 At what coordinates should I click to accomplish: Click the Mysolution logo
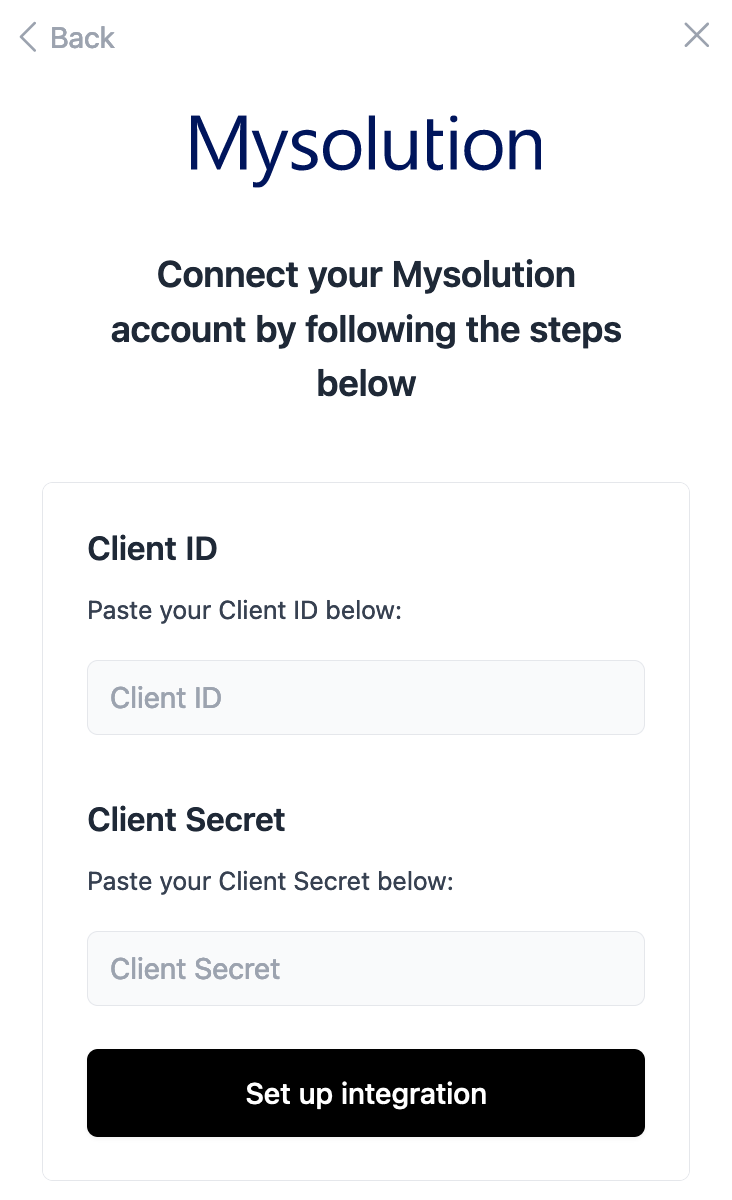point(366,146)
